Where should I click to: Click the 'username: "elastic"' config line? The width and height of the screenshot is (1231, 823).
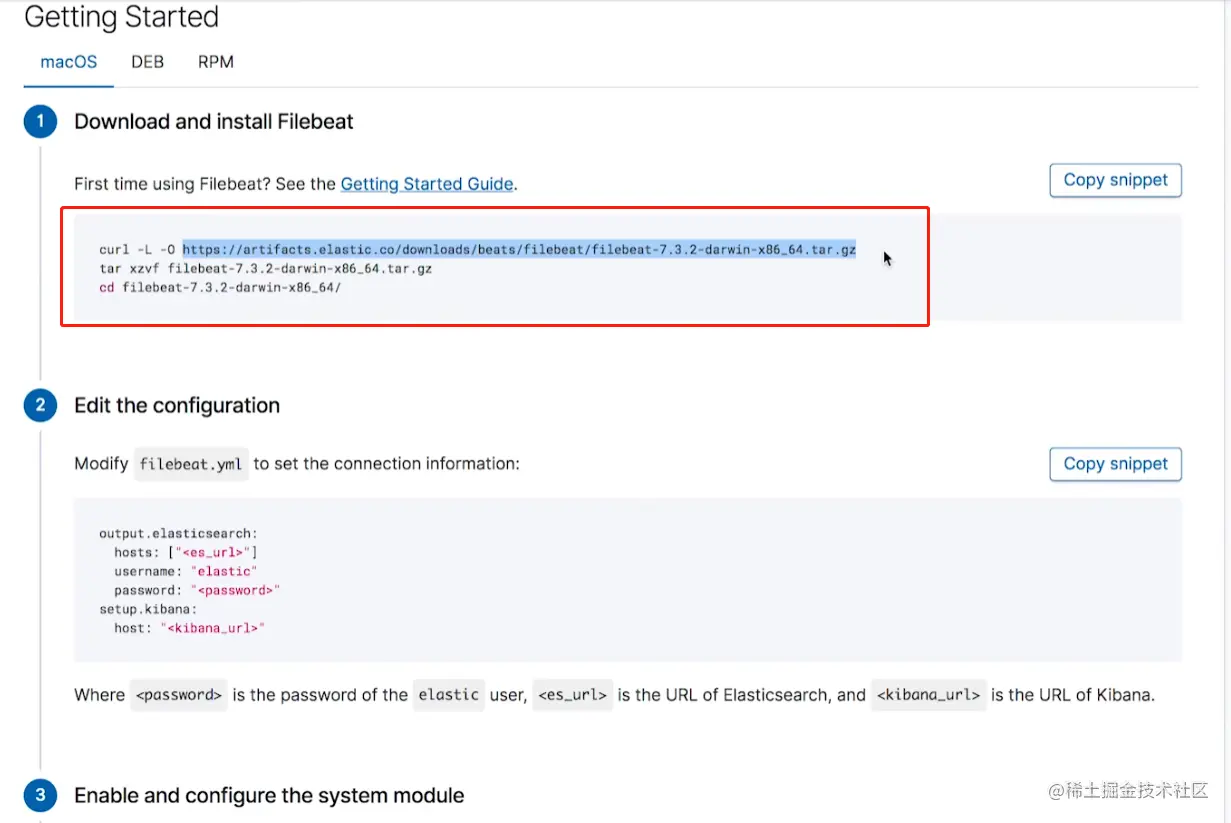[185, 572]
